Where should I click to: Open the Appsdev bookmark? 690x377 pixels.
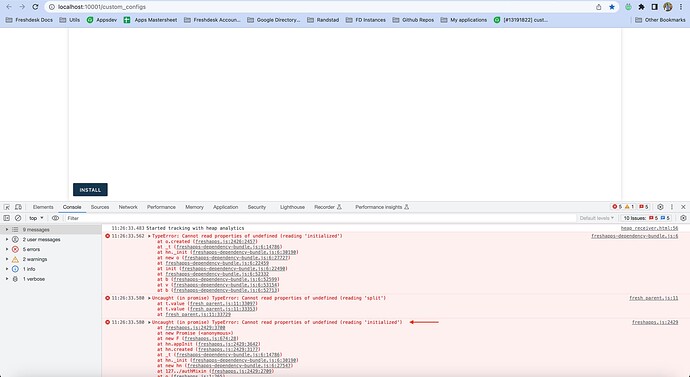pos(102,20)
